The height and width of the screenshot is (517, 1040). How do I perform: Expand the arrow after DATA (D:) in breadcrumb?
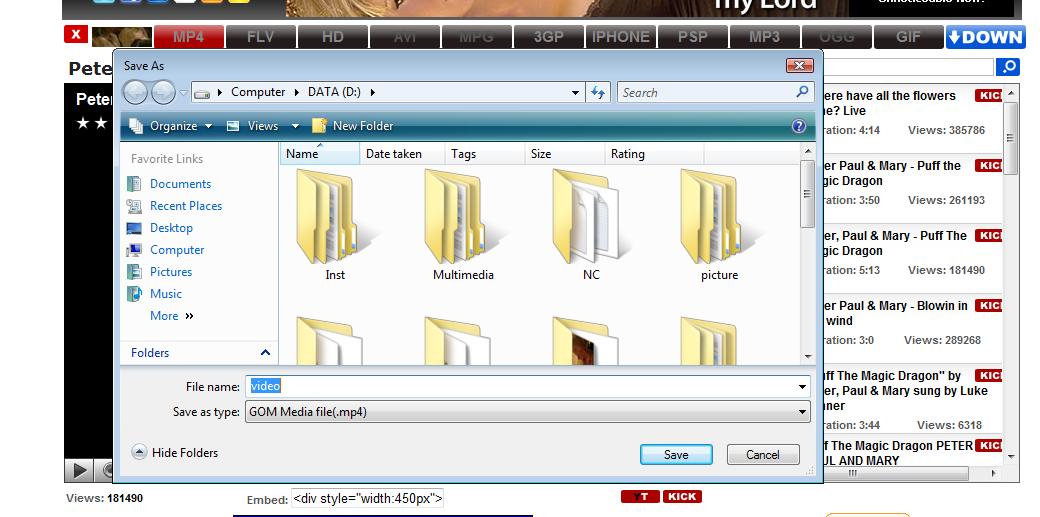tap(372, 92)
